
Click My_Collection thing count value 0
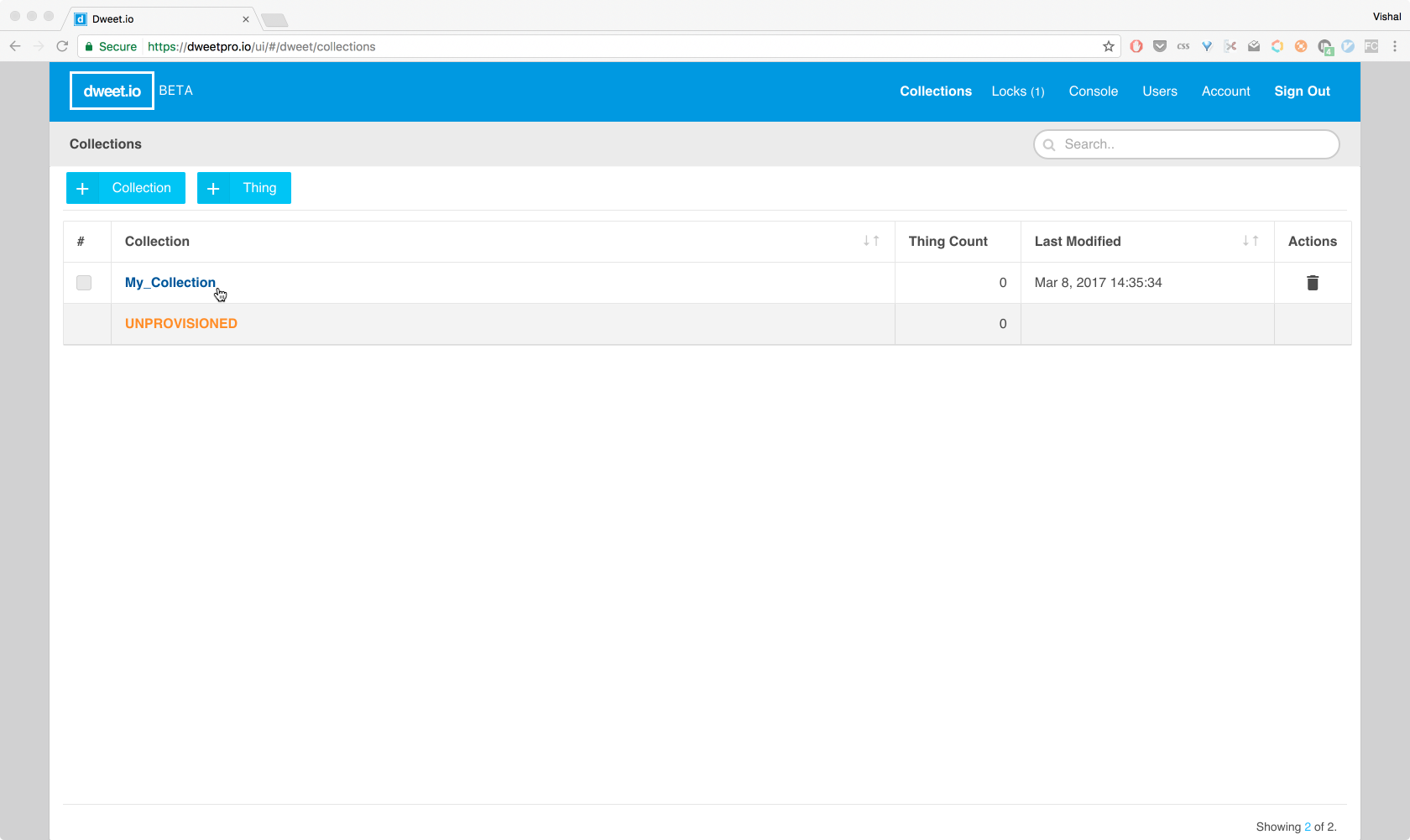[1003, 283]
